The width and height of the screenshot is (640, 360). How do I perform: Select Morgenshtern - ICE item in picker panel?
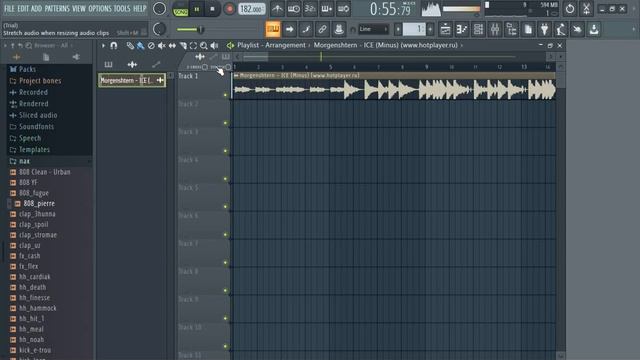pos(132,80)
